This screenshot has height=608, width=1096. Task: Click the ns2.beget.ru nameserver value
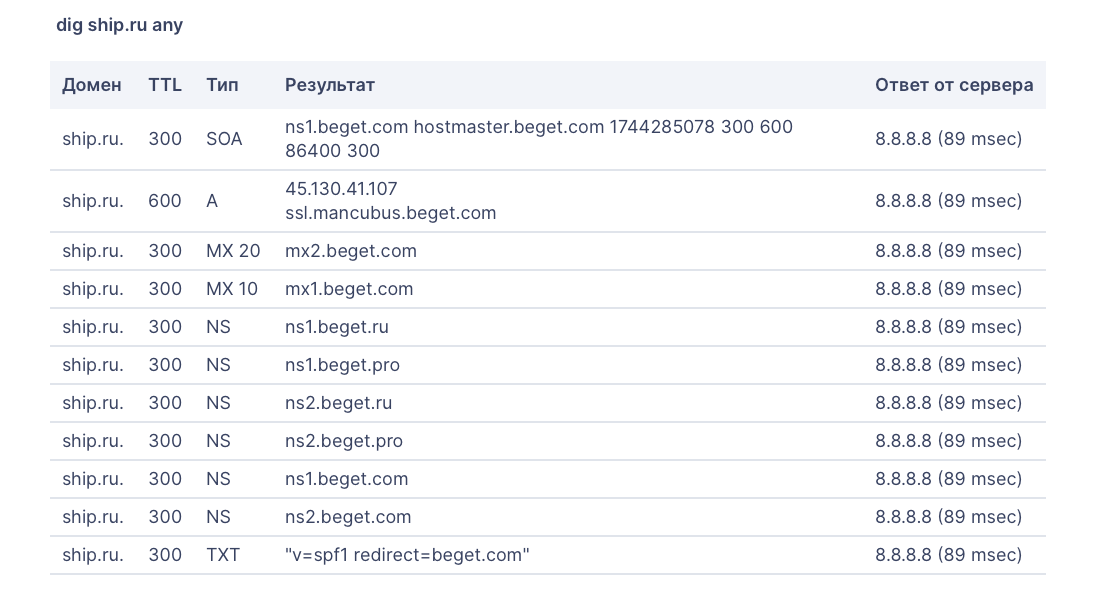338,403
